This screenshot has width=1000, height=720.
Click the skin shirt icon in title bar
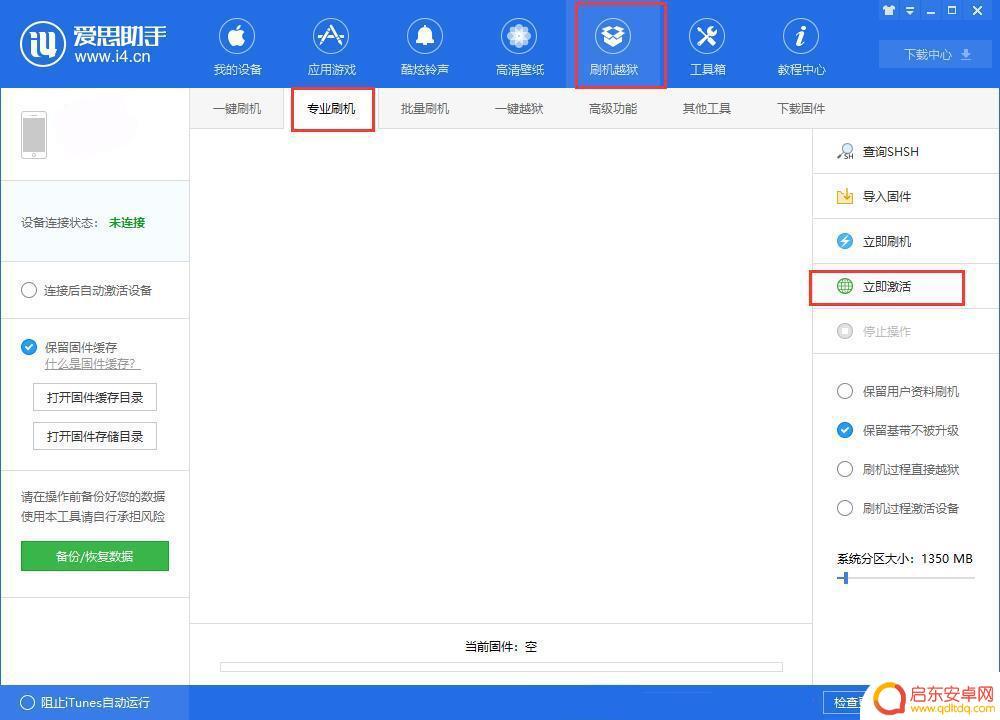pos(889,10)
